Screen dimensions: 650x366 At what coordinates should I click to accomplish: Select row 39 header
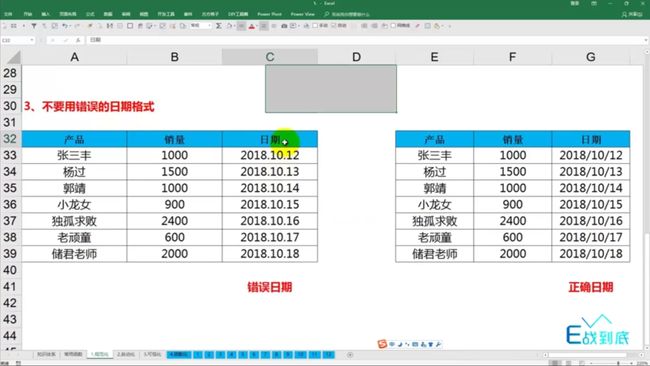pos(10,254)
